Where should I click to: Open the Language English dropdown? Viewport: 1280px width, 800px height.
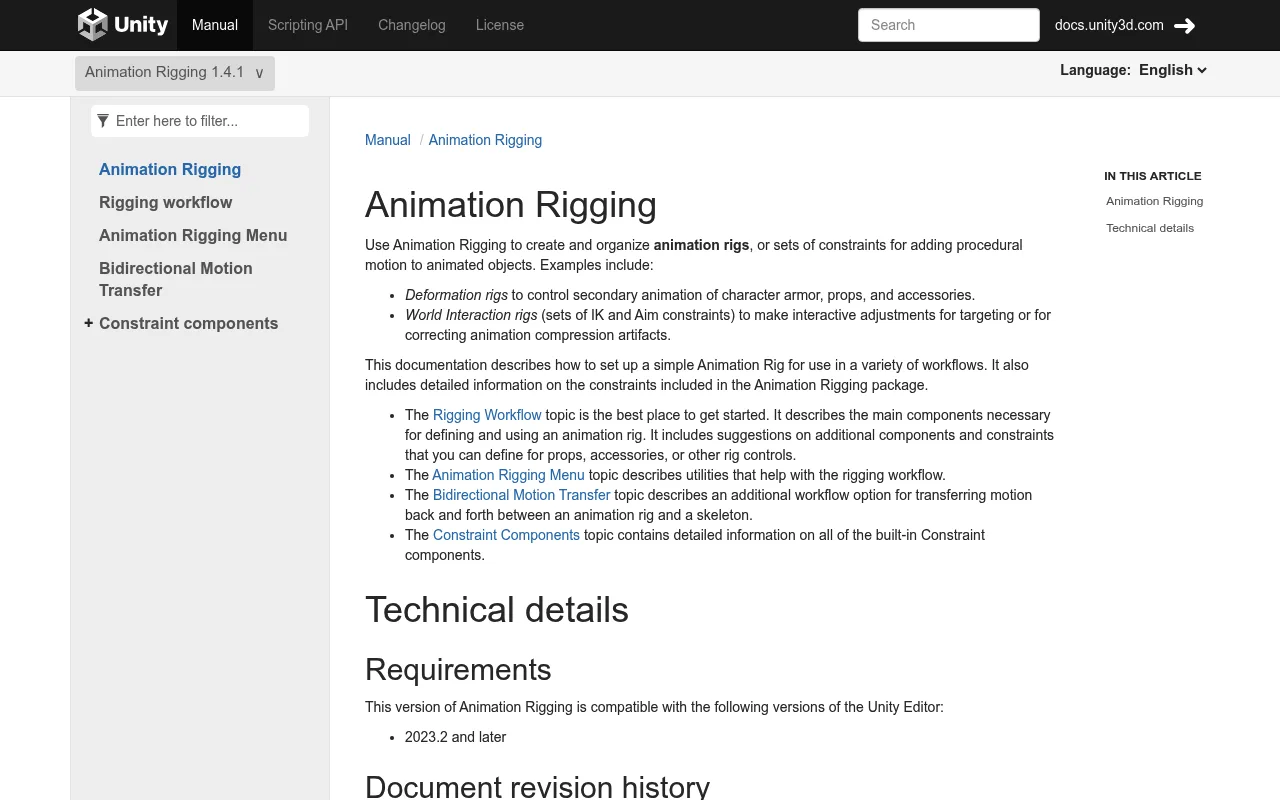[1173, 70]
